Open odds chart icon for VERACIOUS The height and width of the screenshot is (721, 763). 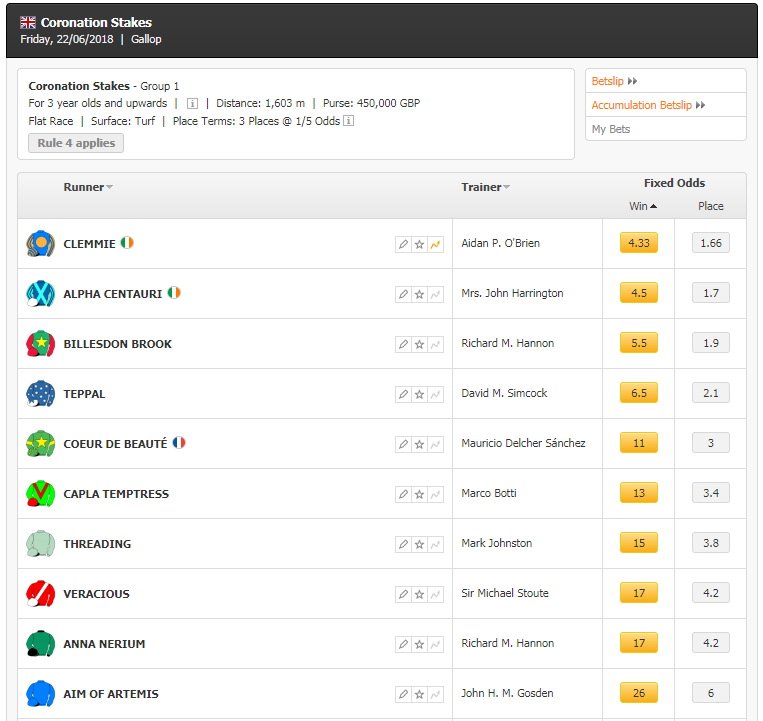[436, 594]
